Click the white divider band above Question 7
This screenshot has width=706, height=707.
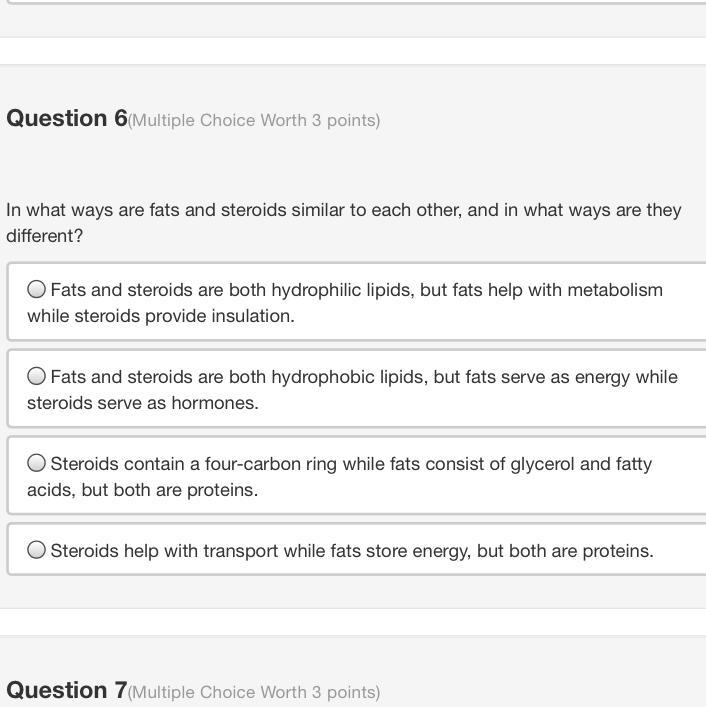pyautogui.click(x=353, y=622)
